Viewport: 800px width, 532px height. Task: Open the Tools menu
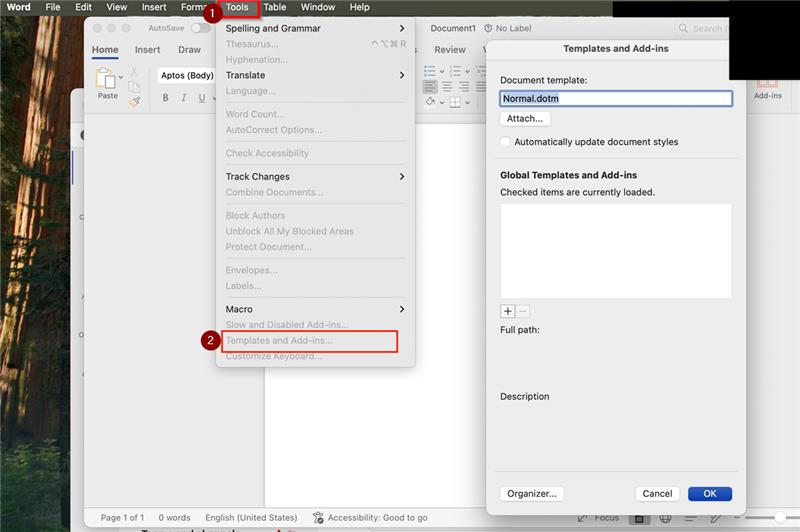(237, 8)
